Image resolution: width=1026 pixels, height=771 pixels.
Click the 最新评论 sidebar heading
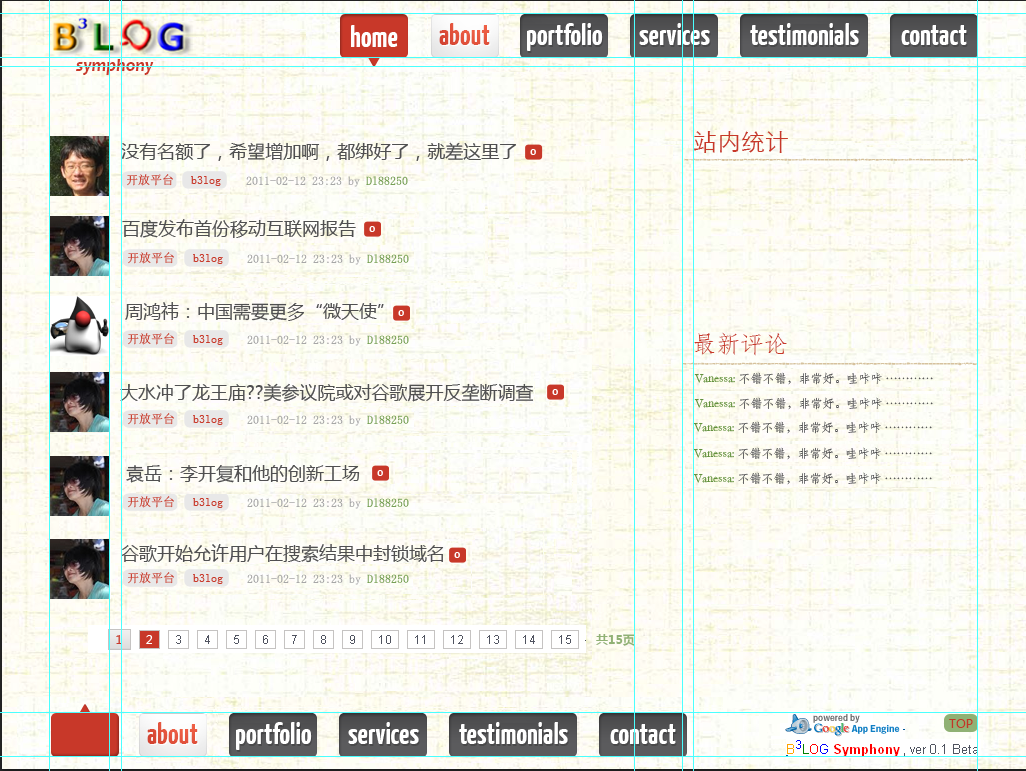pyautogui.click(x=740, y=344)
